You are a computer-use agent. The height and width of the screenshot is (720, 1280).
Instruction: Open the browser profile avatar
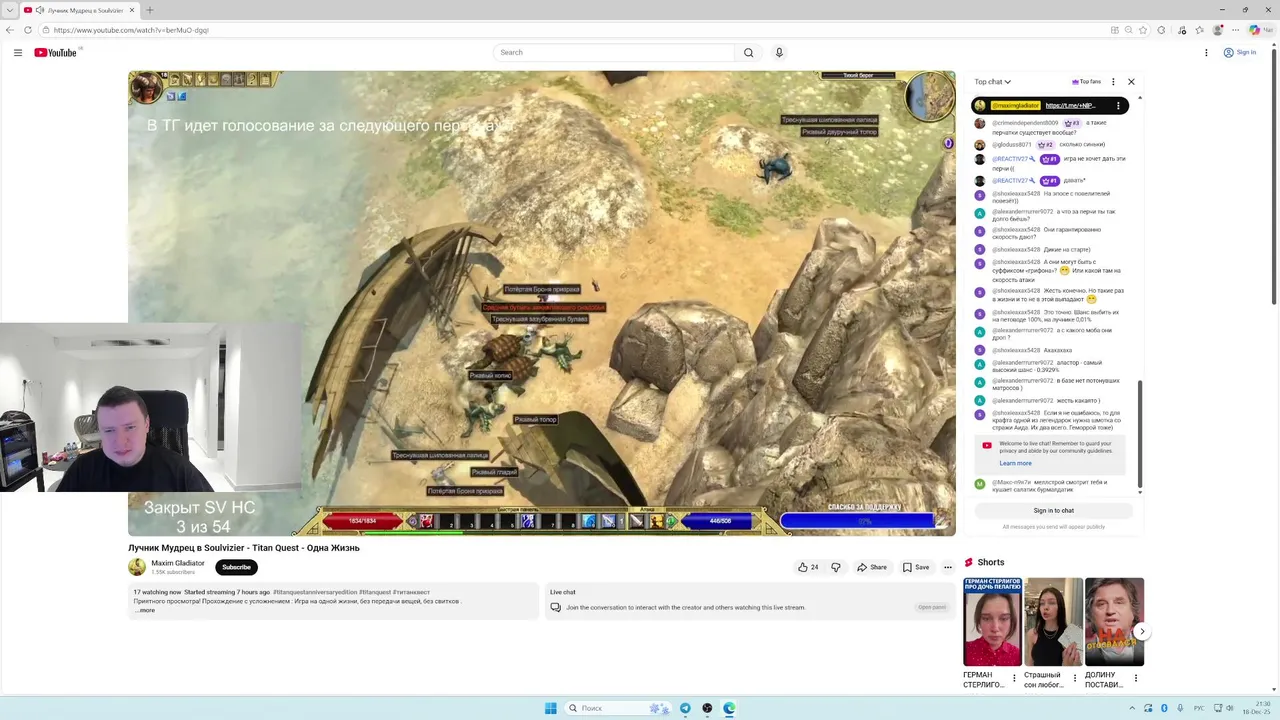[1218, 30]
